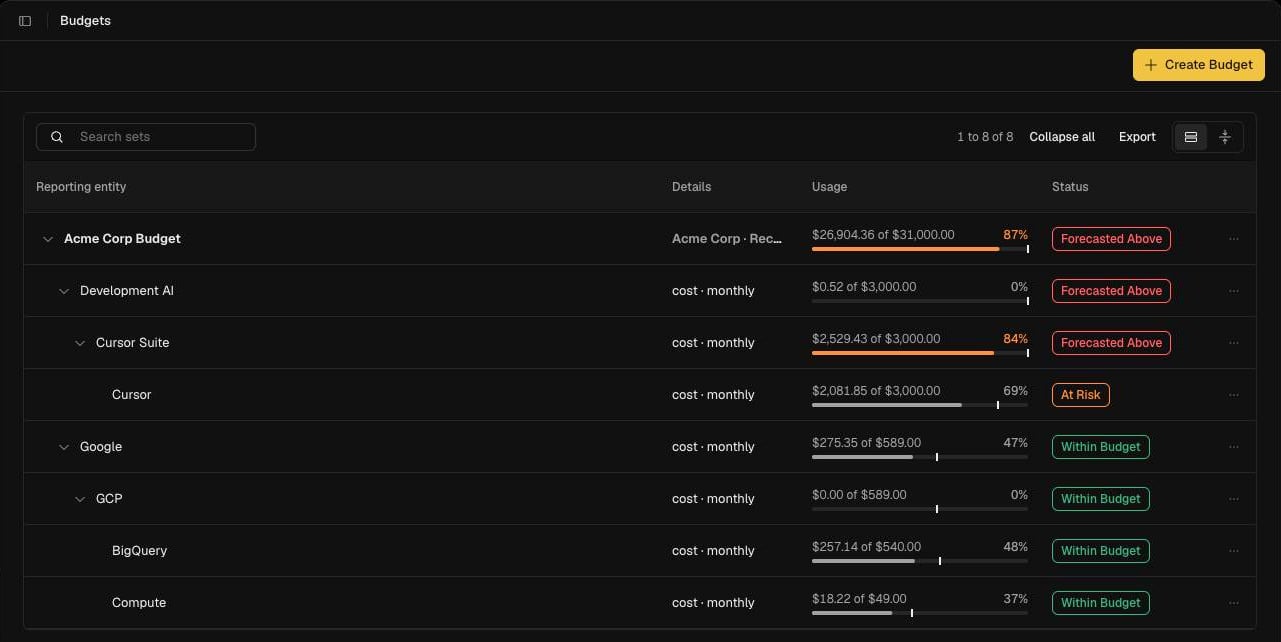Open the more menu for Acme Corp Budget

(x=1233, y=239)
